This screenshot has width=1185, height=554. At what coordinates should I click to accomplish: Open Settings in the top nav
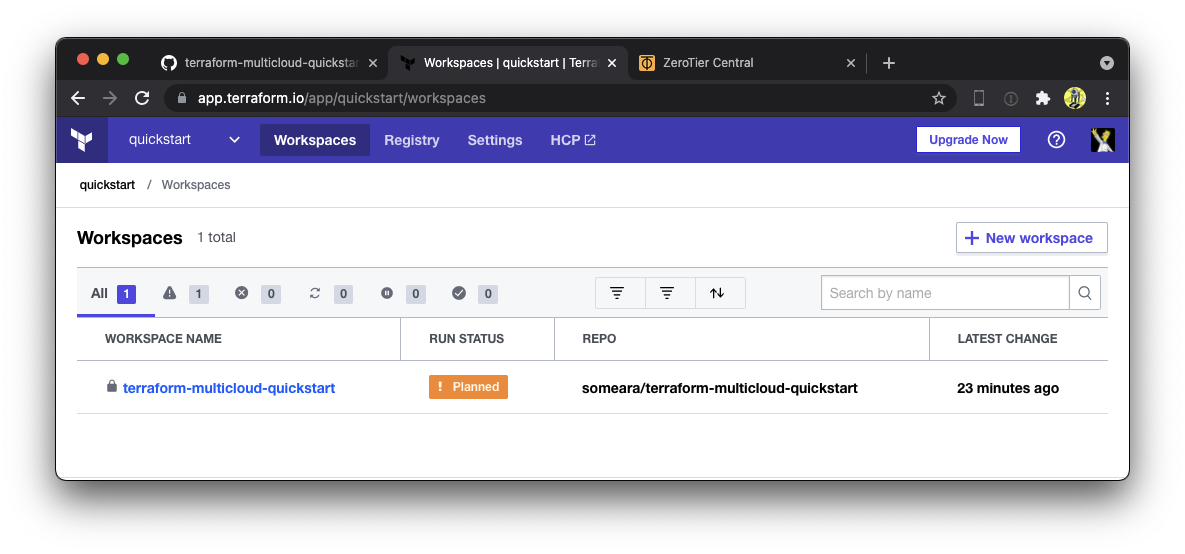pyautogui.click(x=495, y=140)
